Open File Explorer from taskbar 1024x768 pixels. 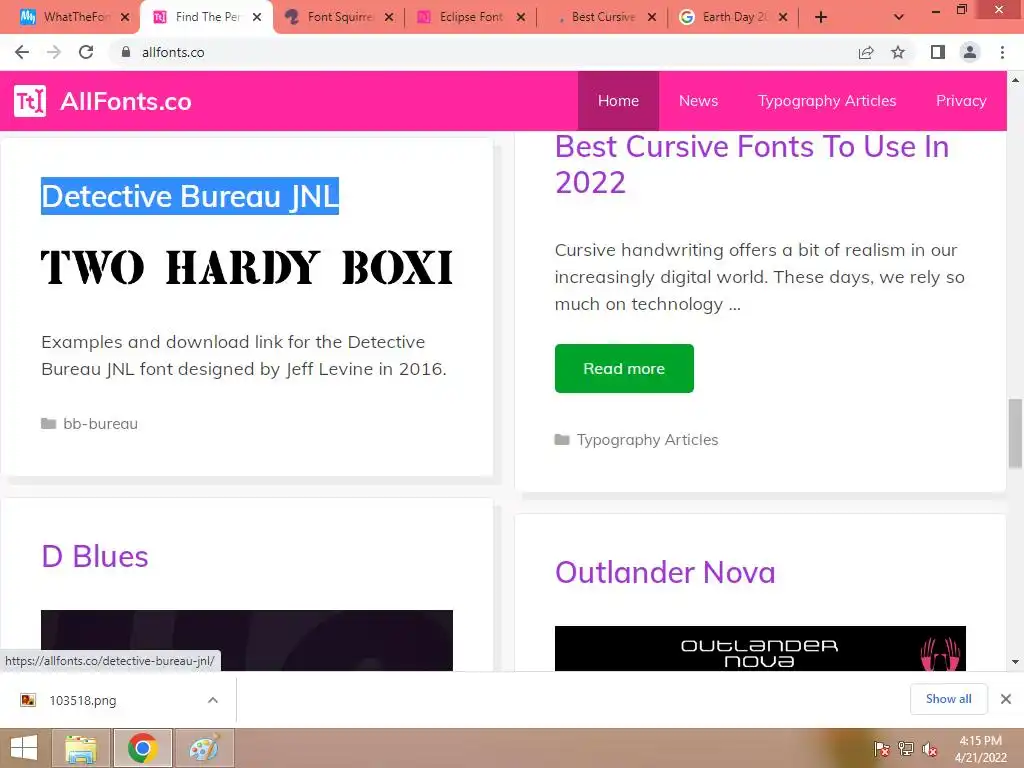coord(81,748)
